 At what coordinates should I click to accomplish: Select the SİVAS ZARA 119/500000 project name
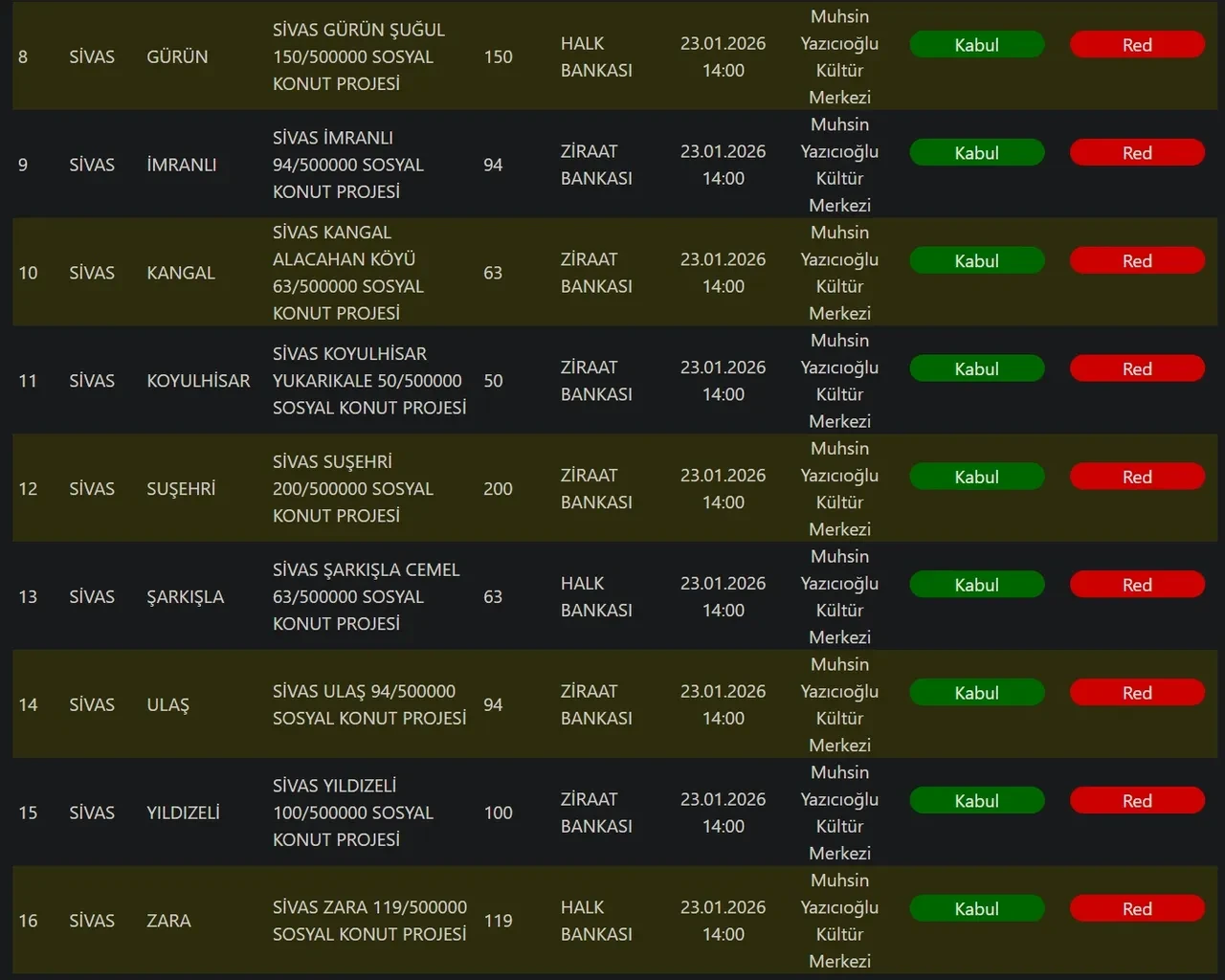369,921
